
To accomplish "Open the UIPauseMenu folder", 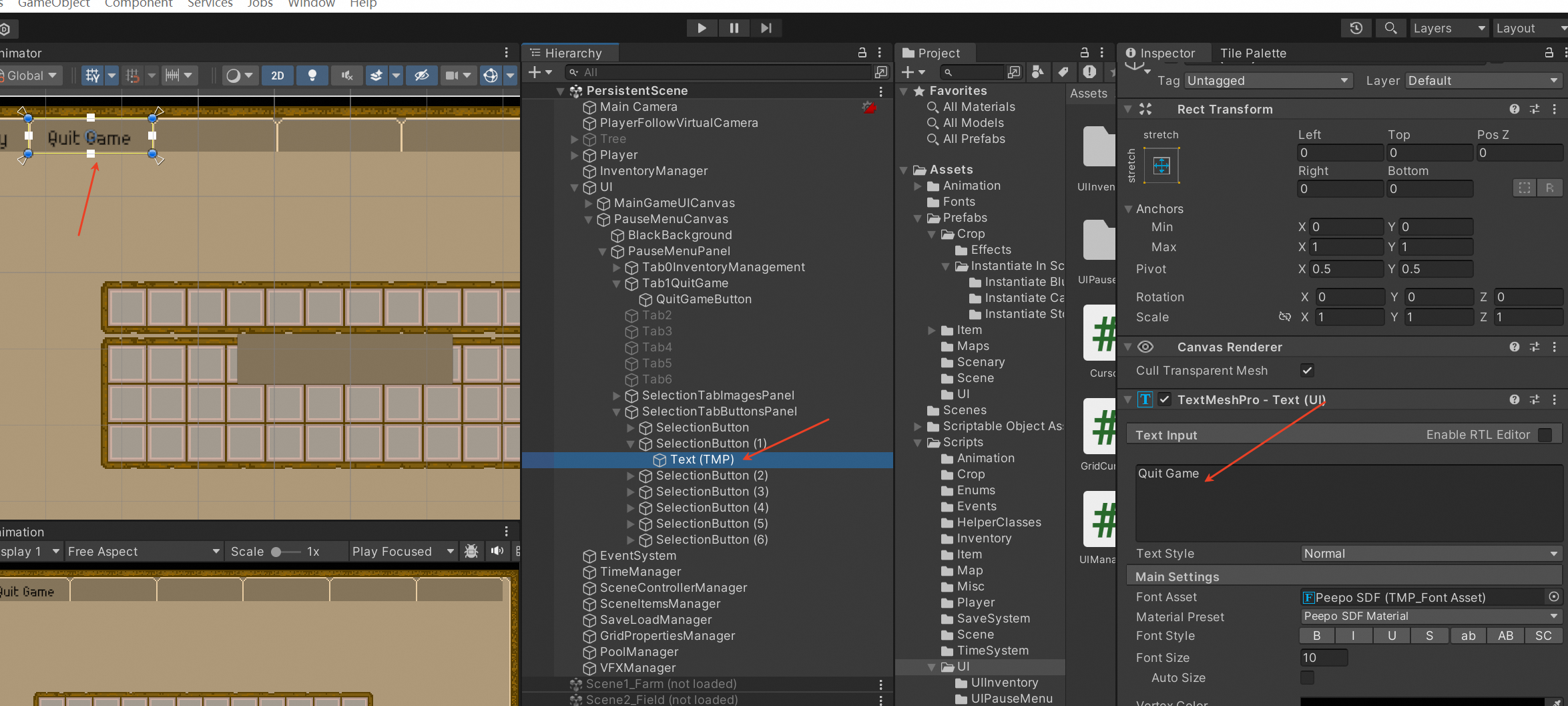I will click(1011, 699).
